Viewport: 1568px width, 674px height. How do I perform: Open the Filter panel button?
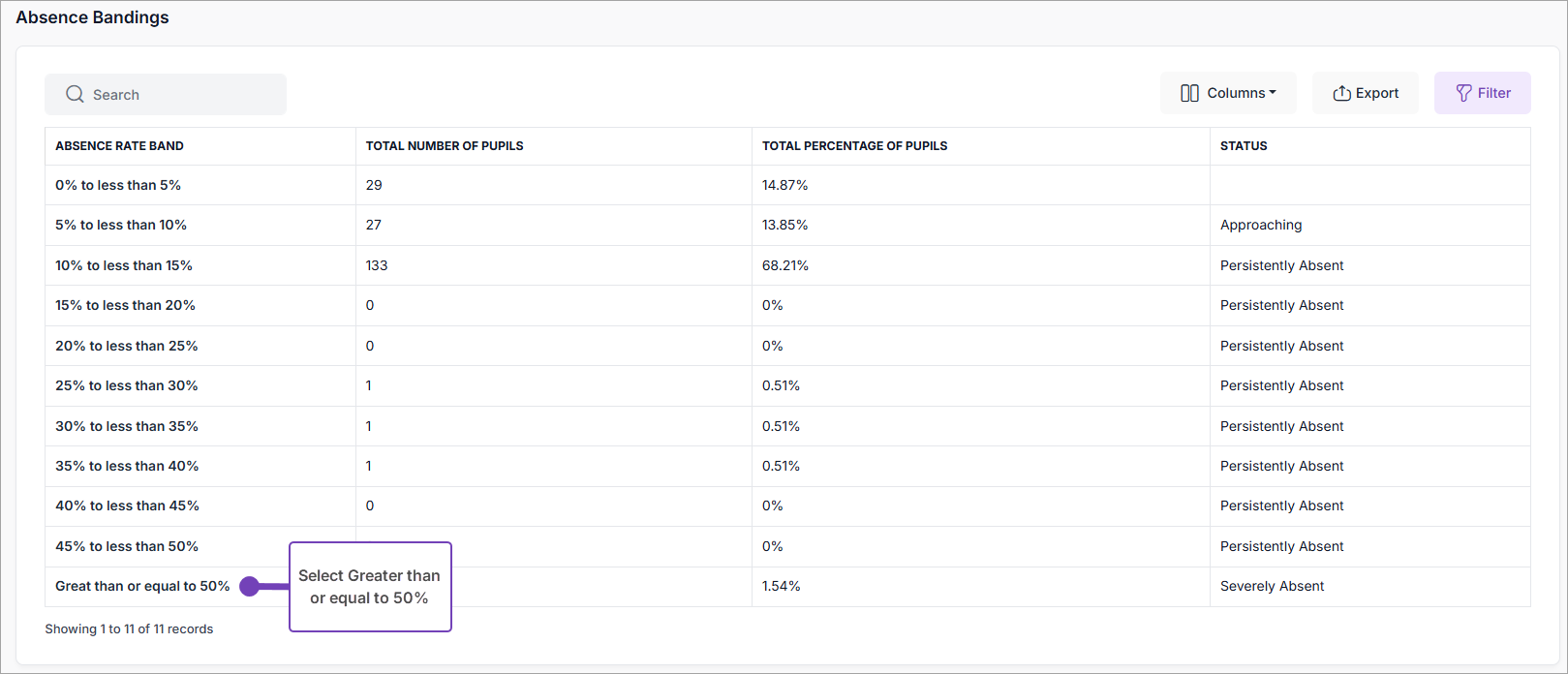1482,93
